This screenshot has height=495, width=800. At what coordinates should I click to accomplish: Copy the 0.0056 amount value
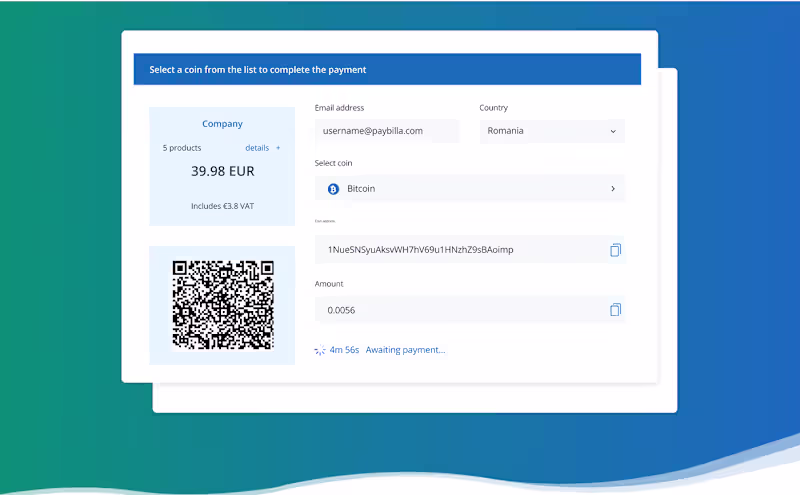tap(615, 310)
